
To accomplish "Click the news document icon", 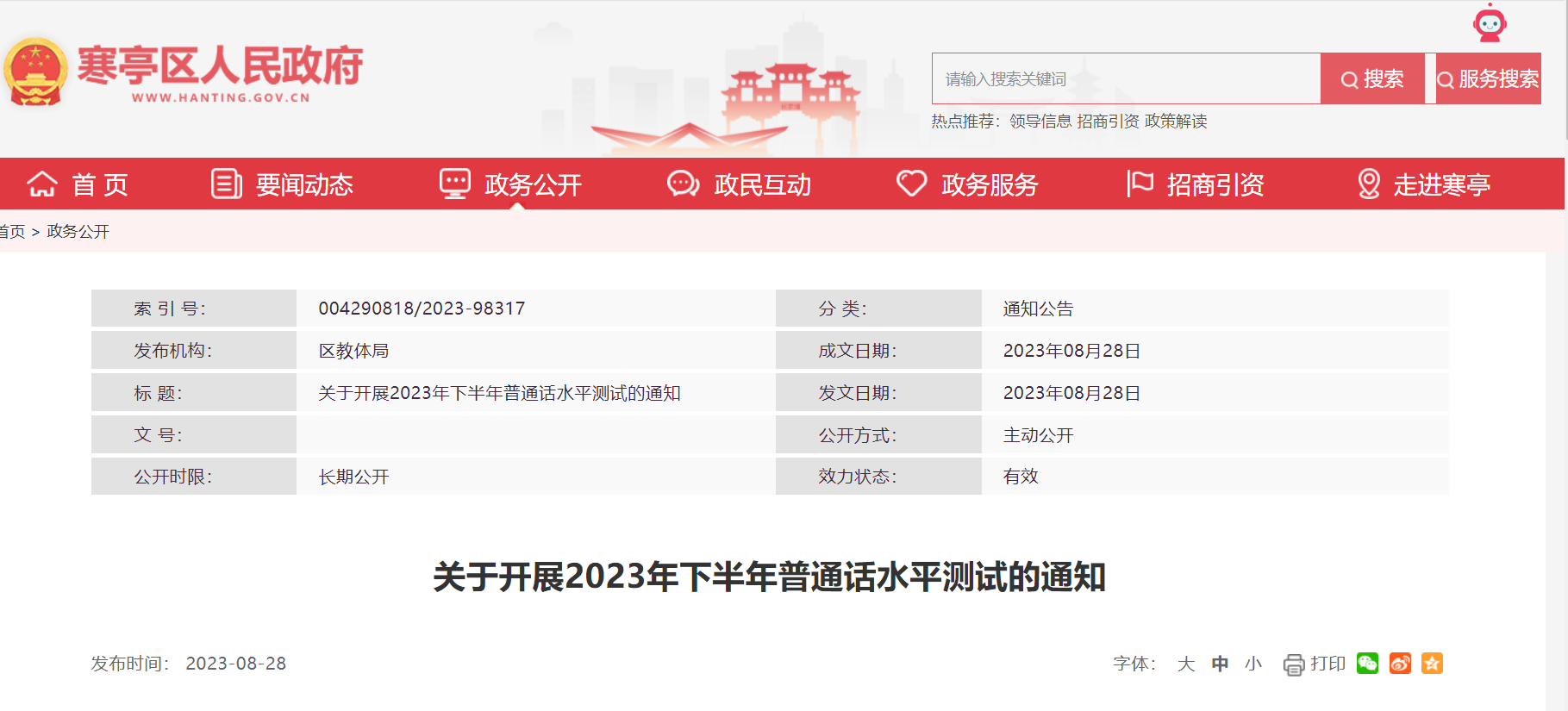I will 227,184.
